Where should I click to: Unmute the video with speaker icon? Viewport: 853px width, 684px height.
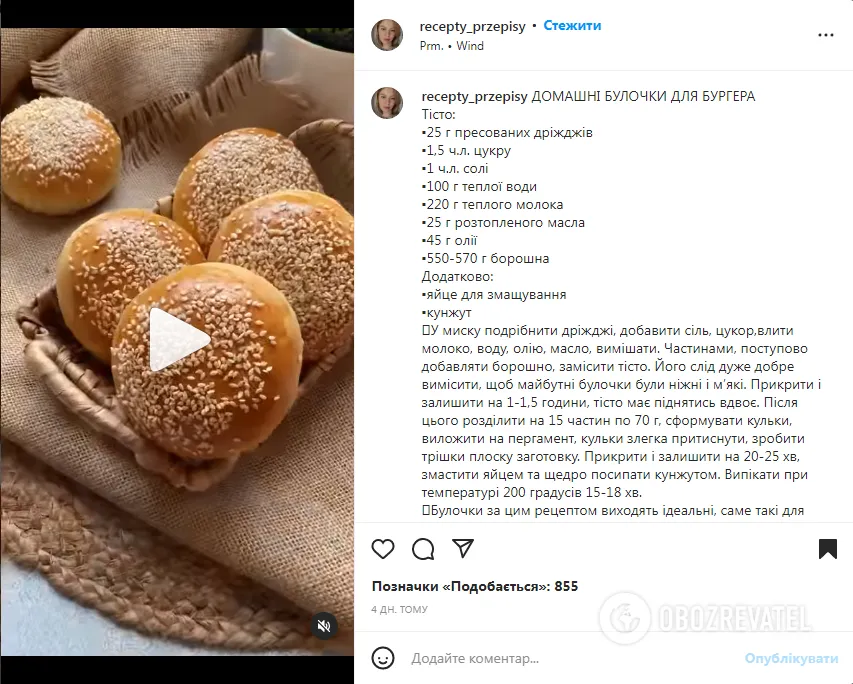coord(324,626)
